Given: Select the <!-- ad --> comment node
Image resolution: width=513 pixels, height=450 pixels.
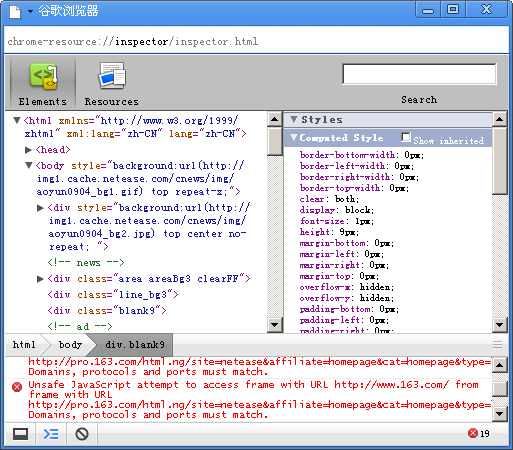Looking at the screenshot, I should pos(80,326).
